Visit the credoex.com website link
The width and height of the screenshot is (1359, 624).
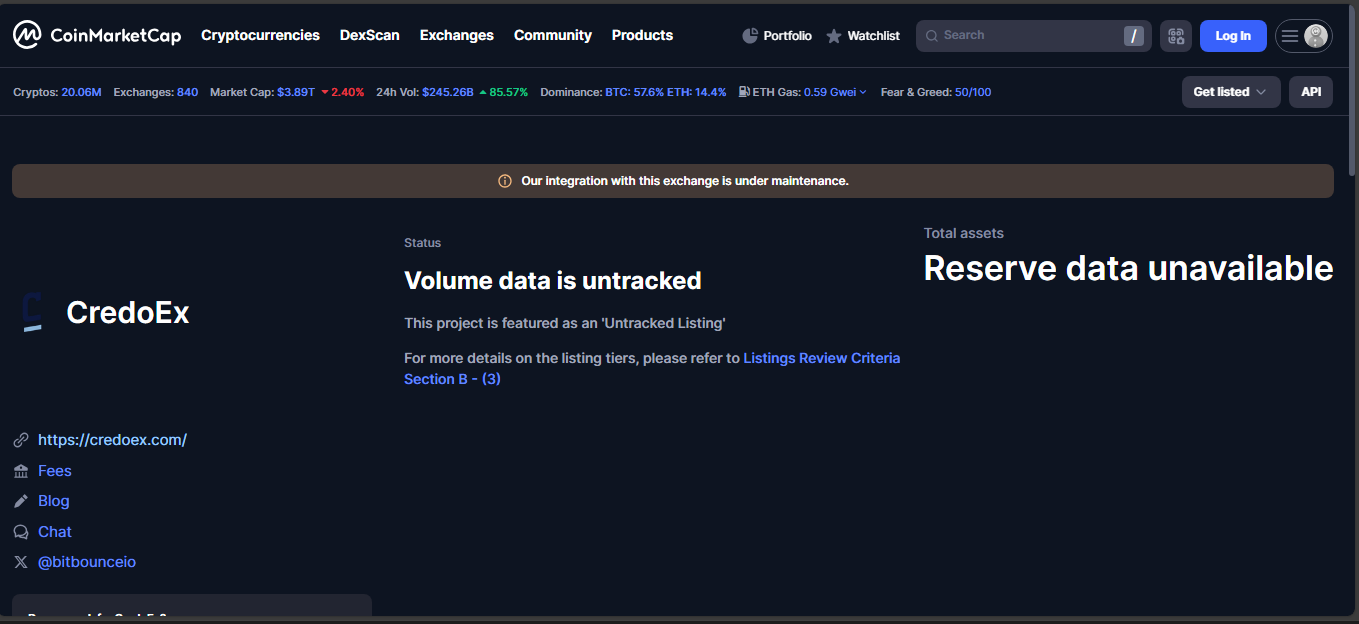click(112, 440)
